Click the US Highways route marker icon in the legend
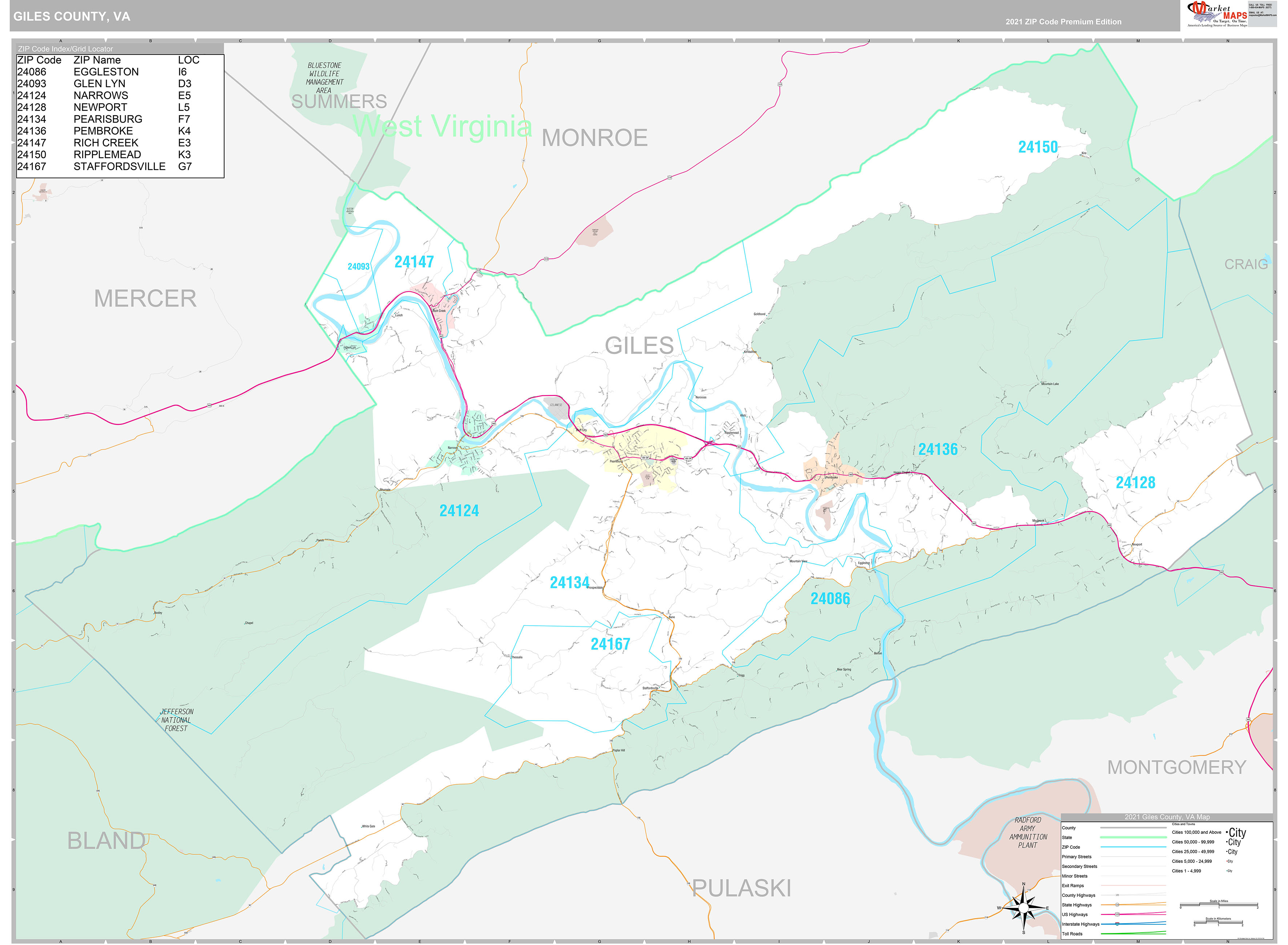The width and height of the screenshot is (1288, 945). click(x=1117, y=915)
